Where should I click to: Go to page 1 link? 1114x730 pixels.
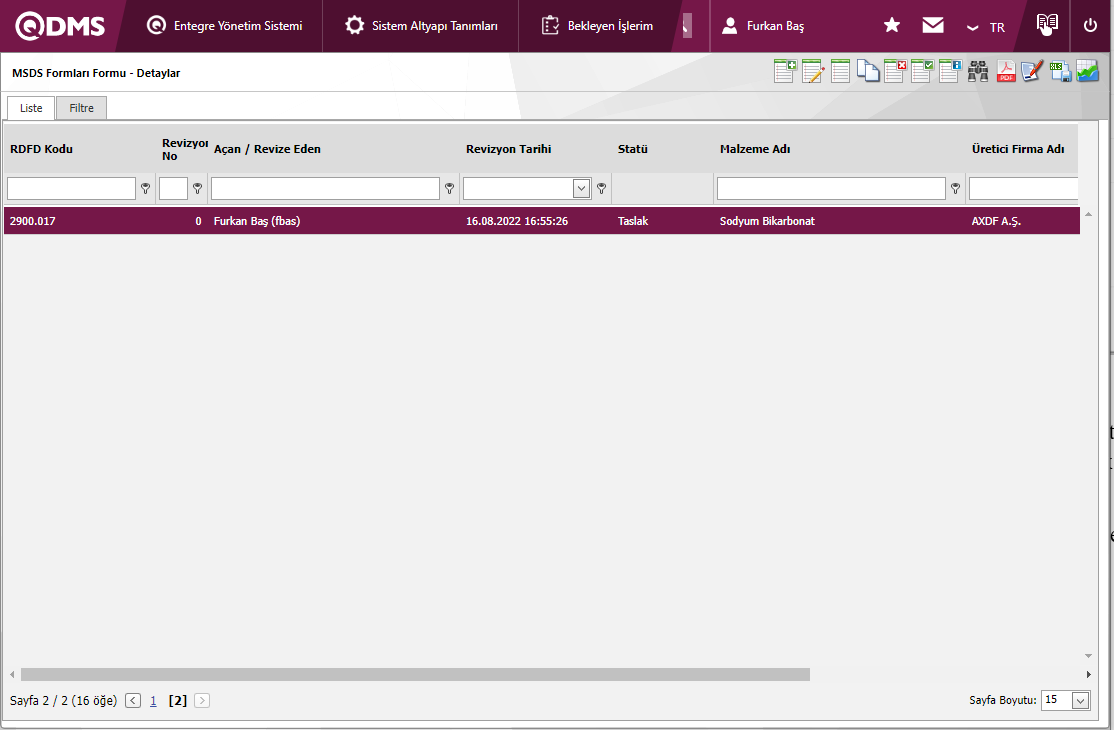(x=153, y=700)
